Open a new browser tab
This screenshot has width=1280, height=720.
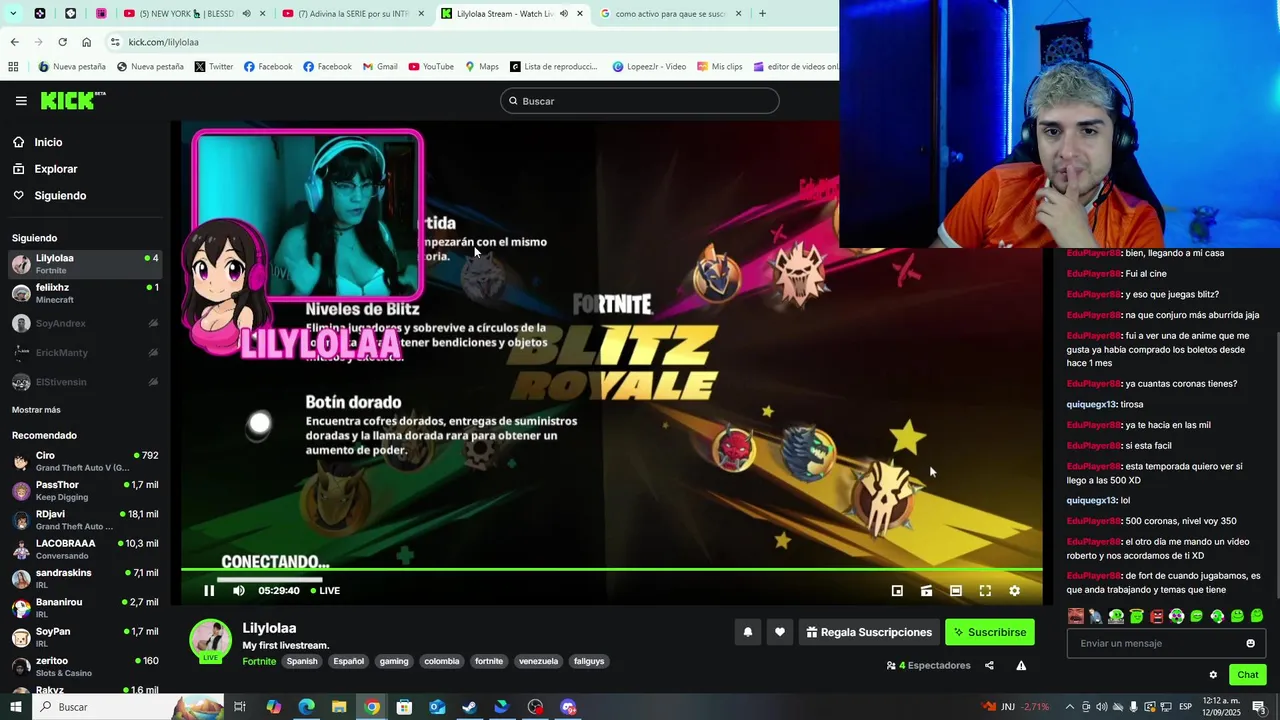pos(762,14)
